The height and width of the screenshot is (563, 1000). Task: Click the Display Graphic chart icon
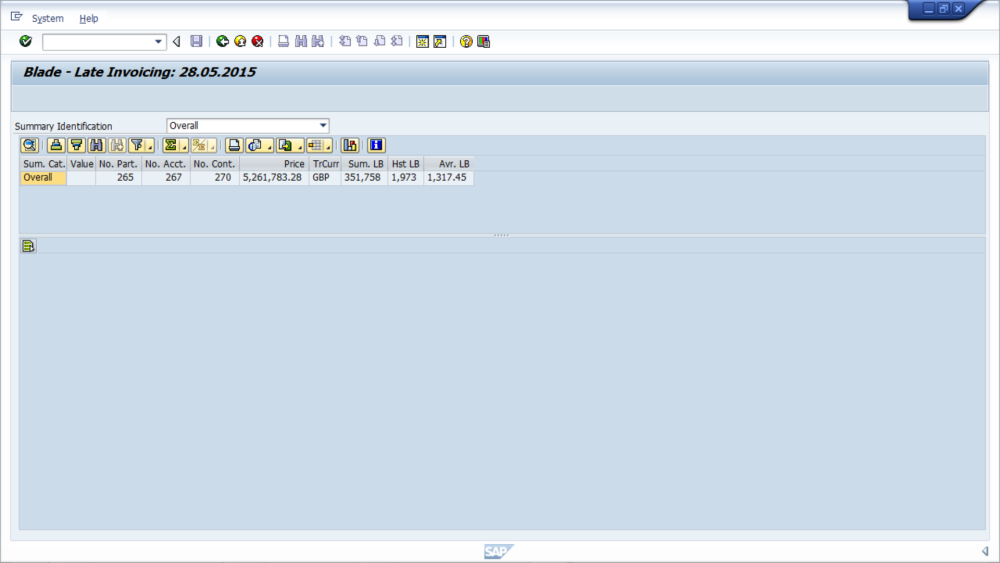click(x=349, y=145)
